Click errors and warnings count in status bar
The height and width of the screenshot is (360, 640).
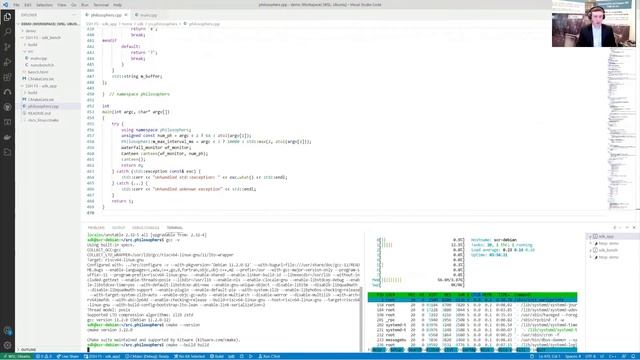(43, 356)
